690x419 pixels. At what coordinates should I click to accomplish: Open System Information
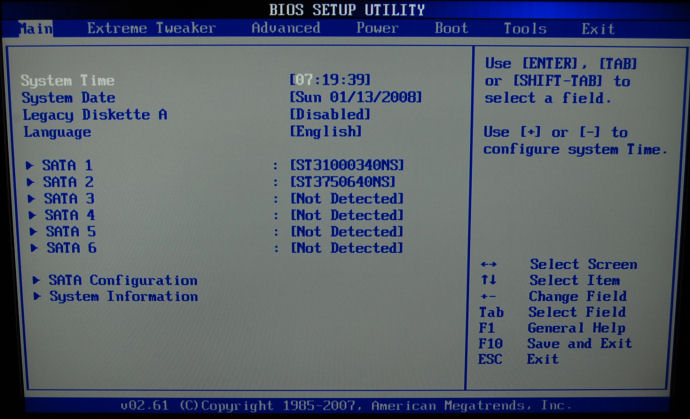coord(124,296)
